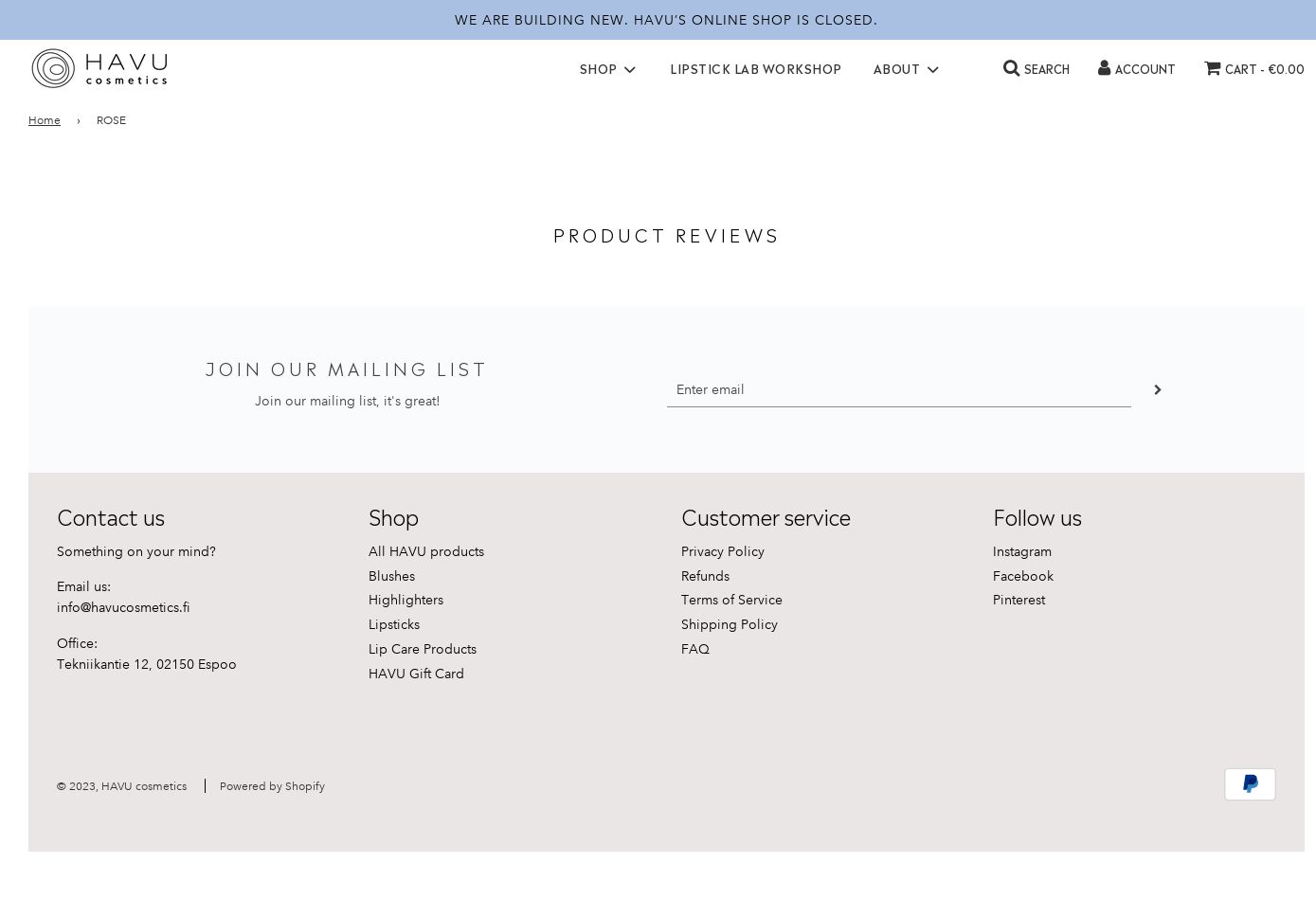Open Lipsticks footer link
Screen dimensions: 1316x899
pos(394,624)
